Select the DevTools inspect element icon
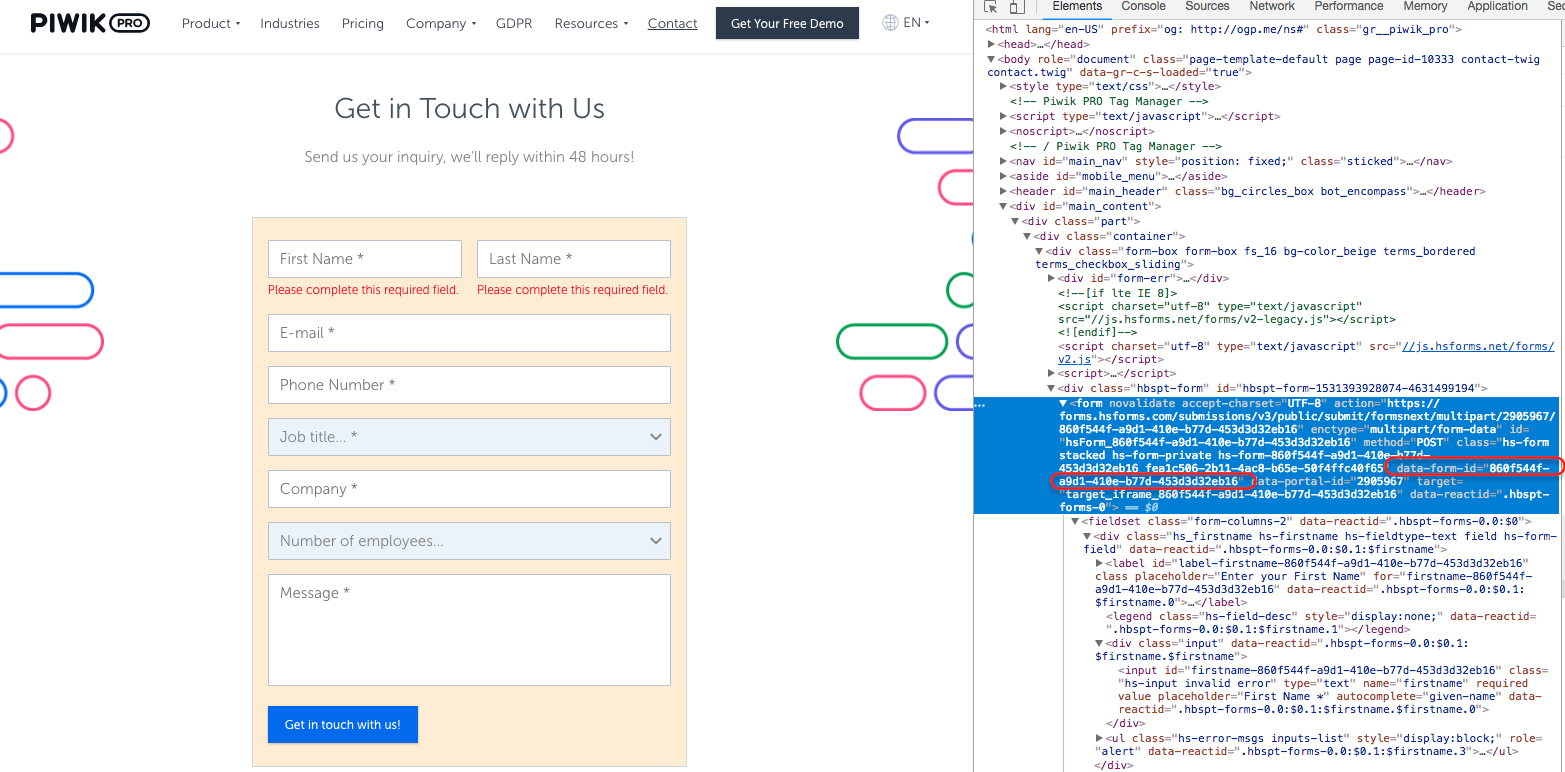 click(x=991, y=7)
